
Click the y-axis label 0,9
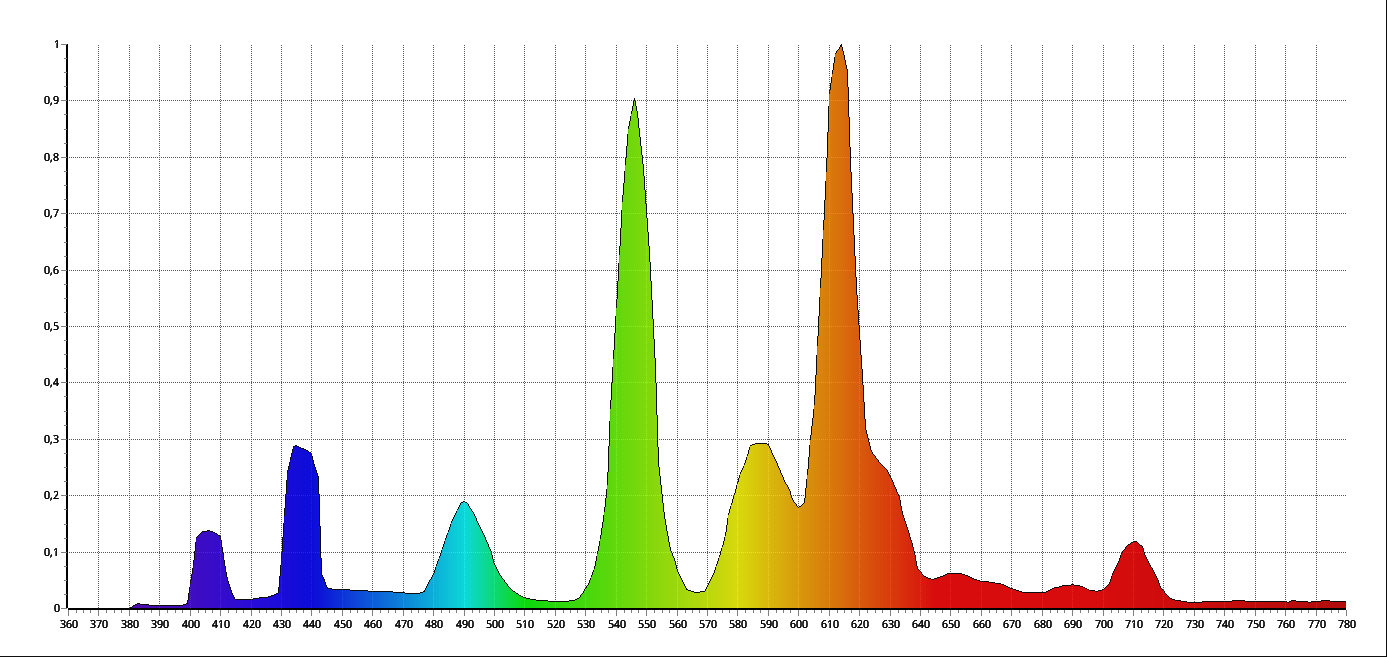(x=53, y=101)
